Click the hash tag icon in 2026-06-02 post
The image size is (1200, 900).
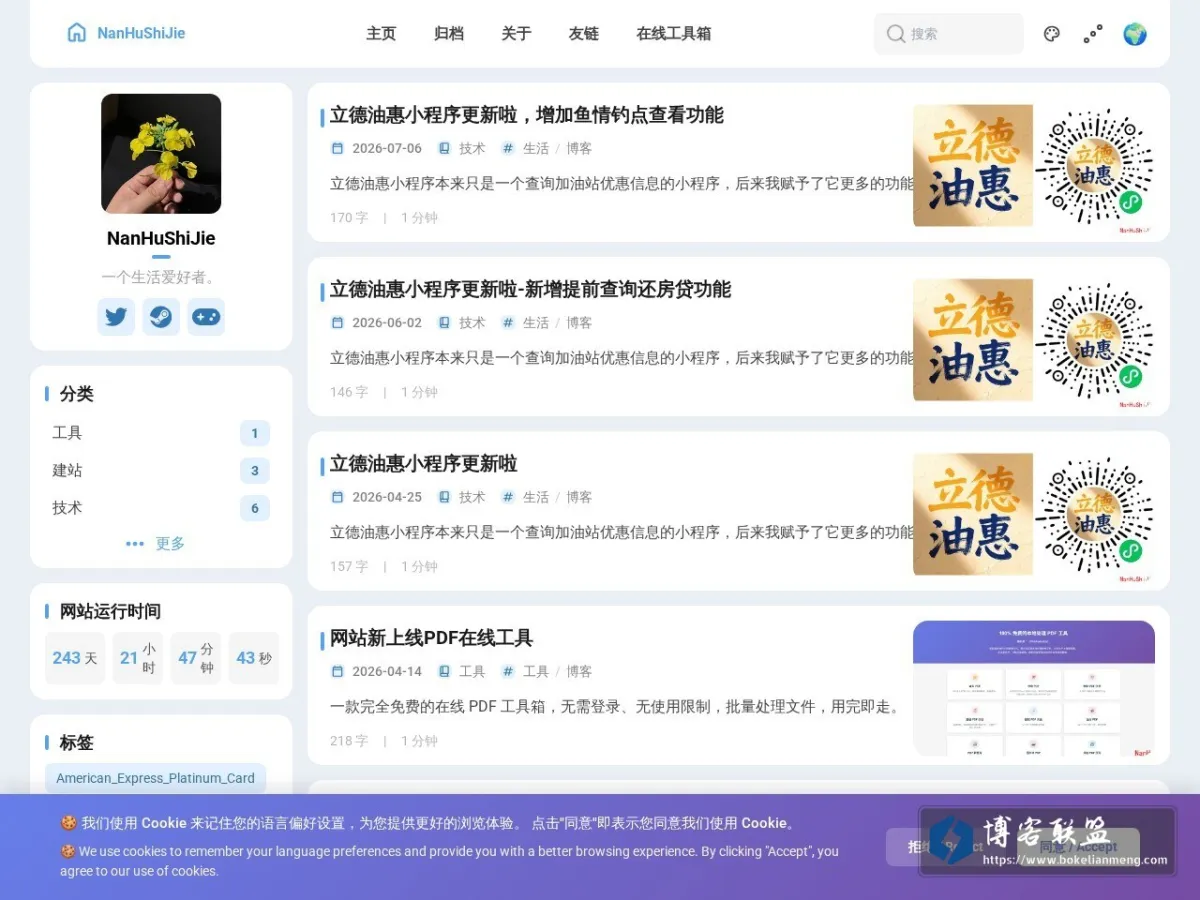[x=508, y=323]
